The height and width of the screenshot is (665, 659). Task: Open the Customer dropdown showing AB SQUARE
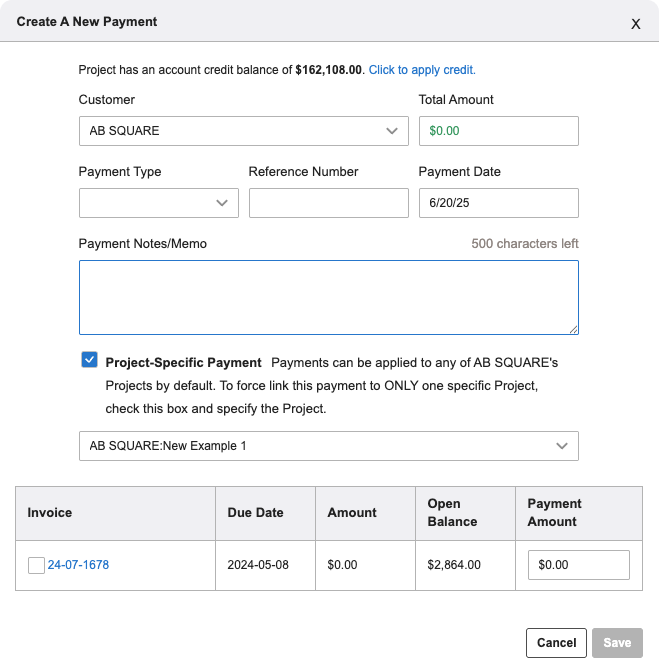click(244, 131)
